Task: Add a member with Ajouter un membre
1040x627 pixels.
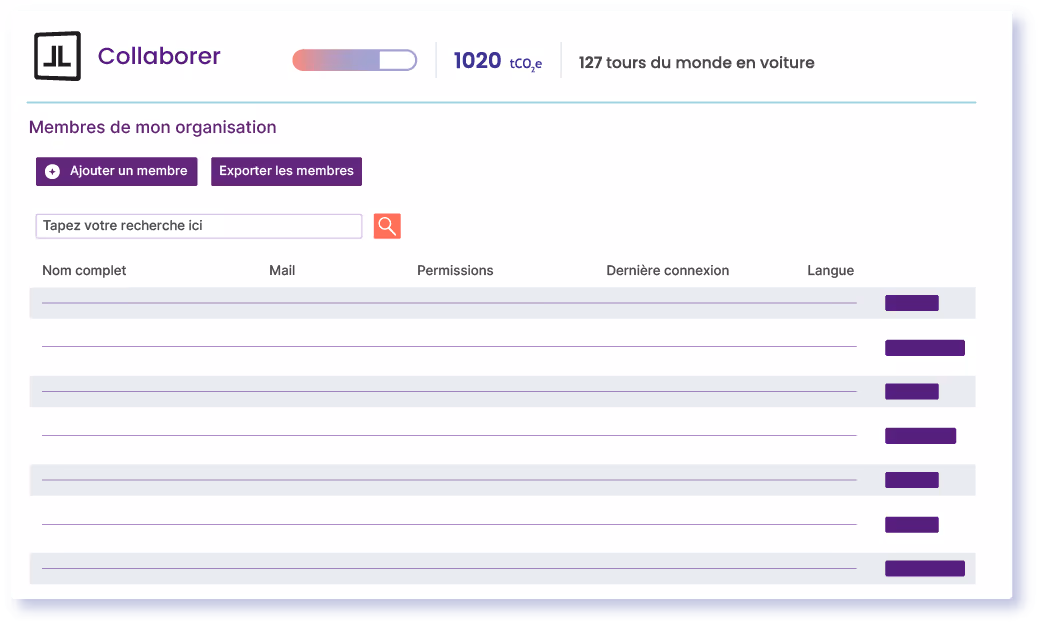Action: coord(117,171)
